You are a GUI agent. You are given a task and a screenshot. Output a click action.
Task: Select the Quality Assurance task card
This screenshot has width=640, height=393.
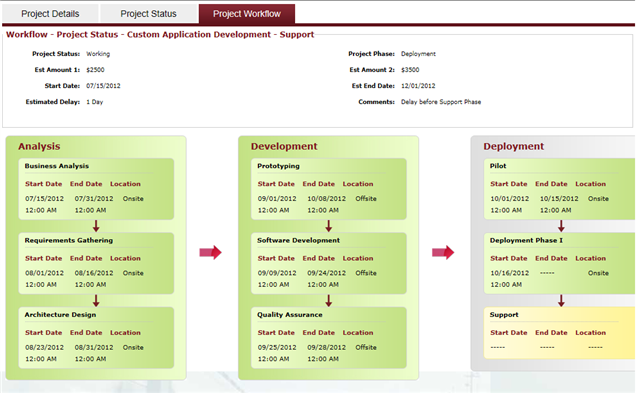pyautogui.click(x=329, y=338)
